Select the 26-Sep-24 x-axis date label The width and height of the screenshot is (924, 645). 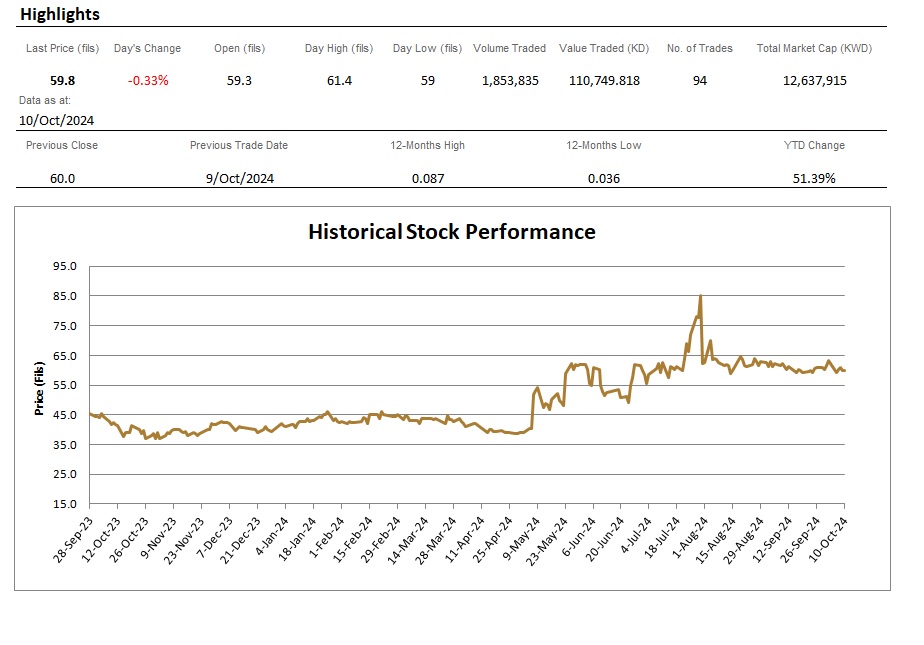click(800, 540)
